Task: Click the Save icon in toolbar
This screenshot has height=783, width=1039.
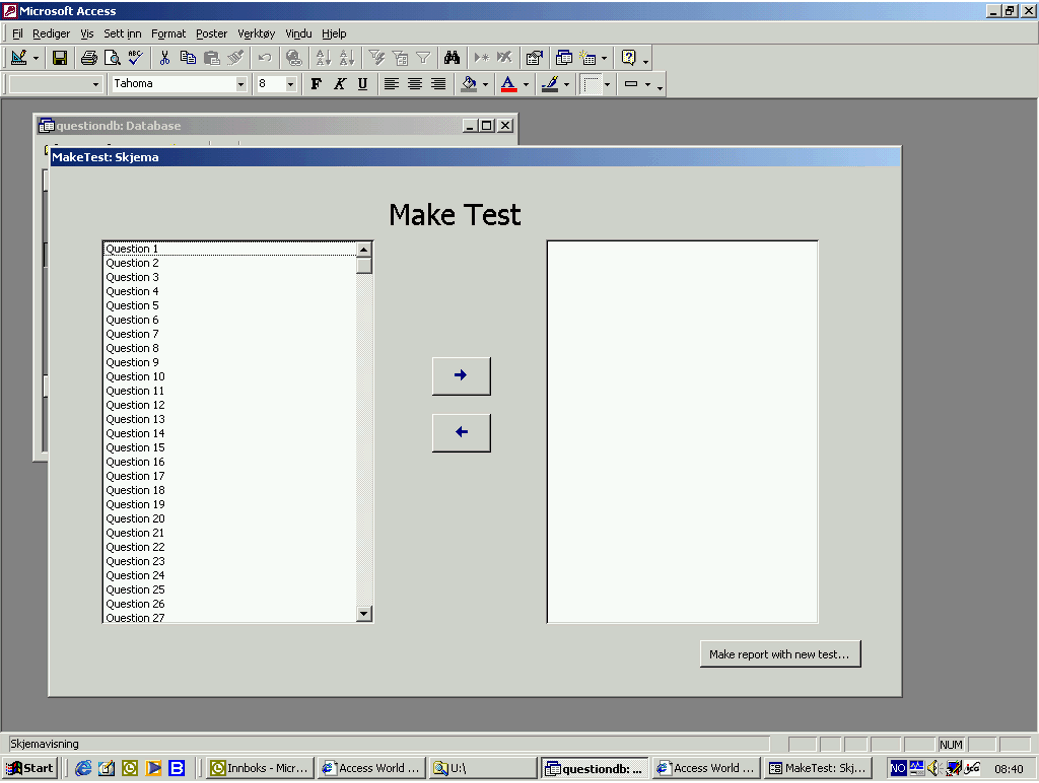Action: [60, 58]
